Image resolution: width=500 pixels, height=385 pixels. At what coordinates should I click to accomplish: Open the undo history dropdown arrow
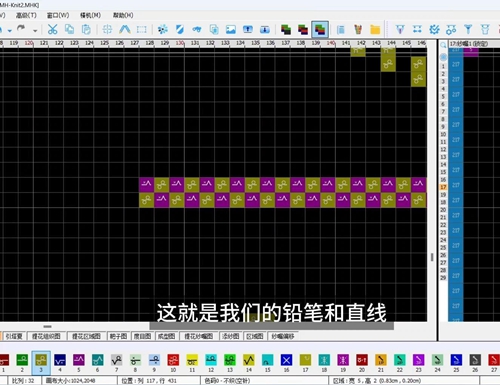click(x=10, y=31)
